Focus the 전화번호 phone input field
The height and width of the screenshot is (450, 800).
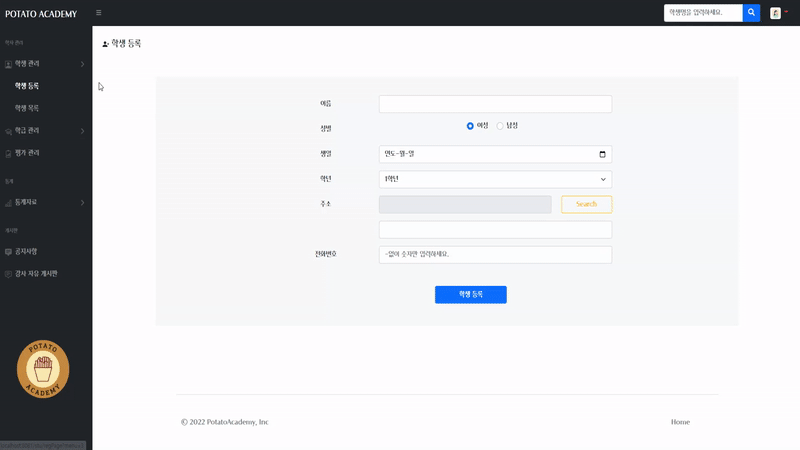[x=495, y=255]
